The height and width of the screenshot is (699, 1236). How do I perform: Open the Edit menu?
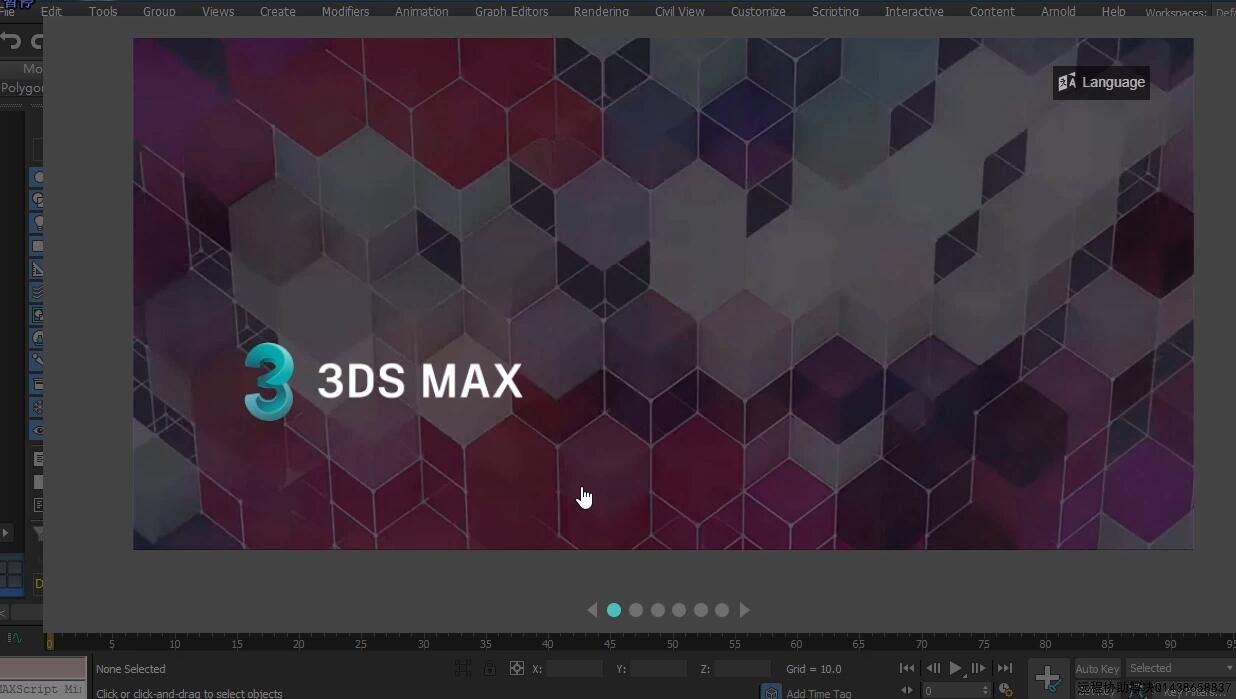click(51, 11)
